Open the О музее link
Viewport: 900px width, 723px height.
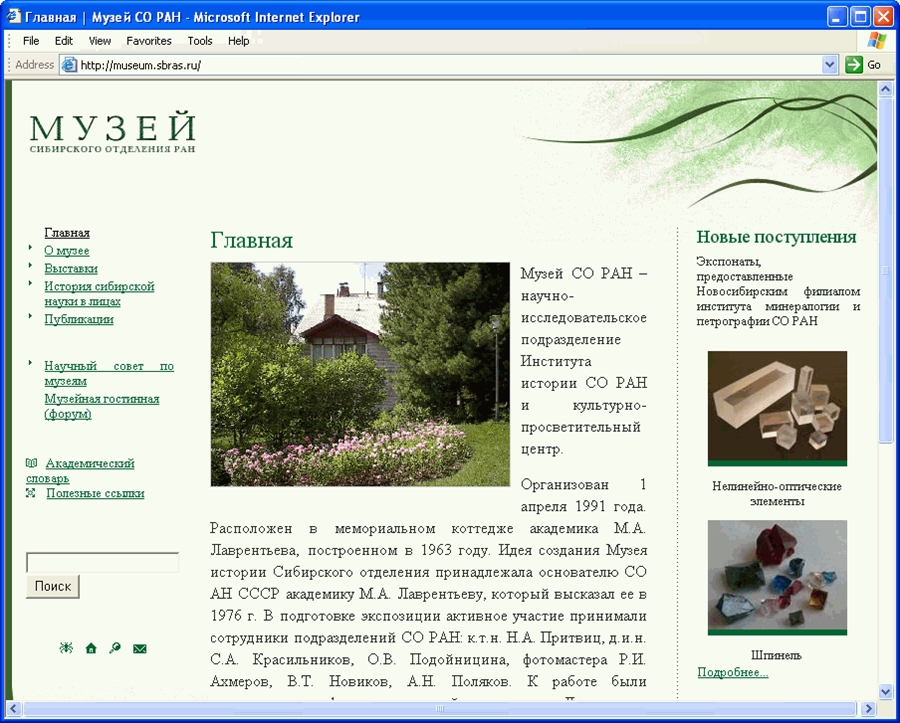[67, 251]
